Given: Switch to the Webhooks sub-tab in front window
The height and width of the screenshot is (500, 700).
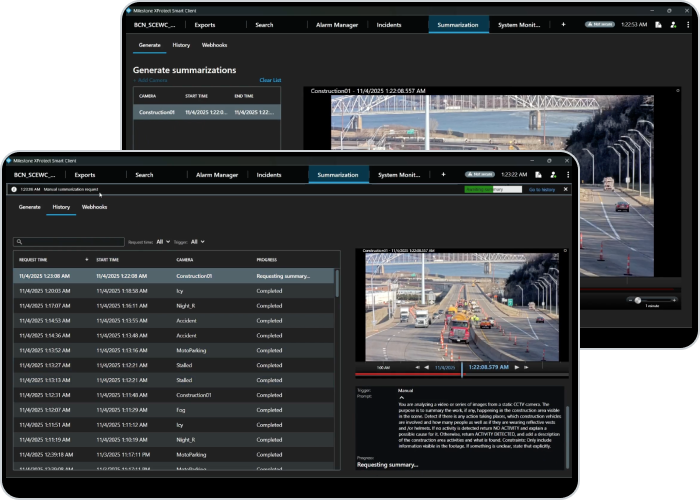Looking at the screenshot, I should [94, 207].
